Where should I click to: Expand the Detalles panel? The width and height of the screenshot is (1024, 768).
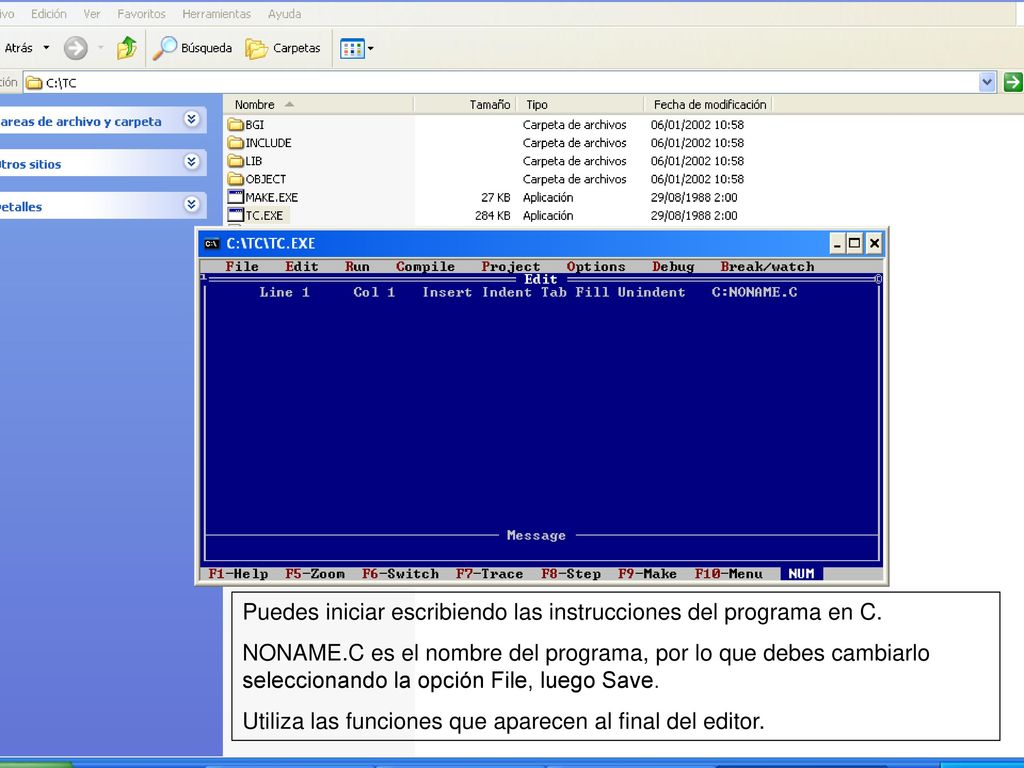tap(191, 205)
